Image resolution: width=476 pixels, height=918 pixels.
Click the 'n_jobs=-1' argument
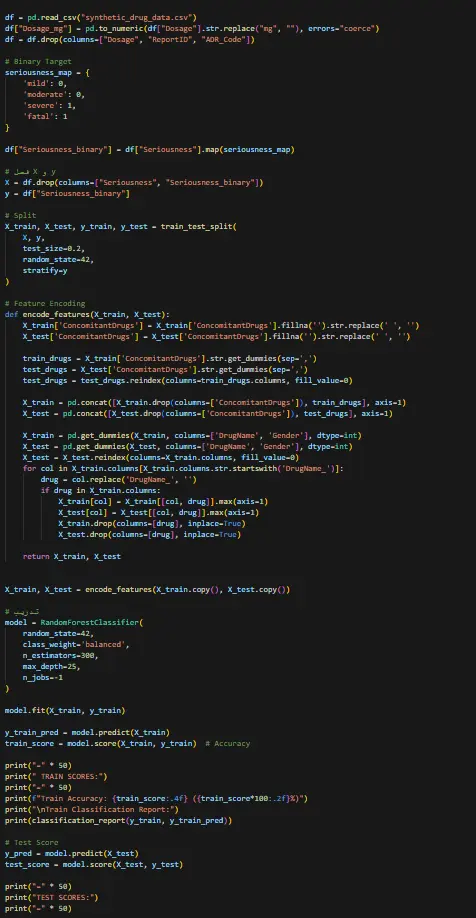(x=45, y=677)
